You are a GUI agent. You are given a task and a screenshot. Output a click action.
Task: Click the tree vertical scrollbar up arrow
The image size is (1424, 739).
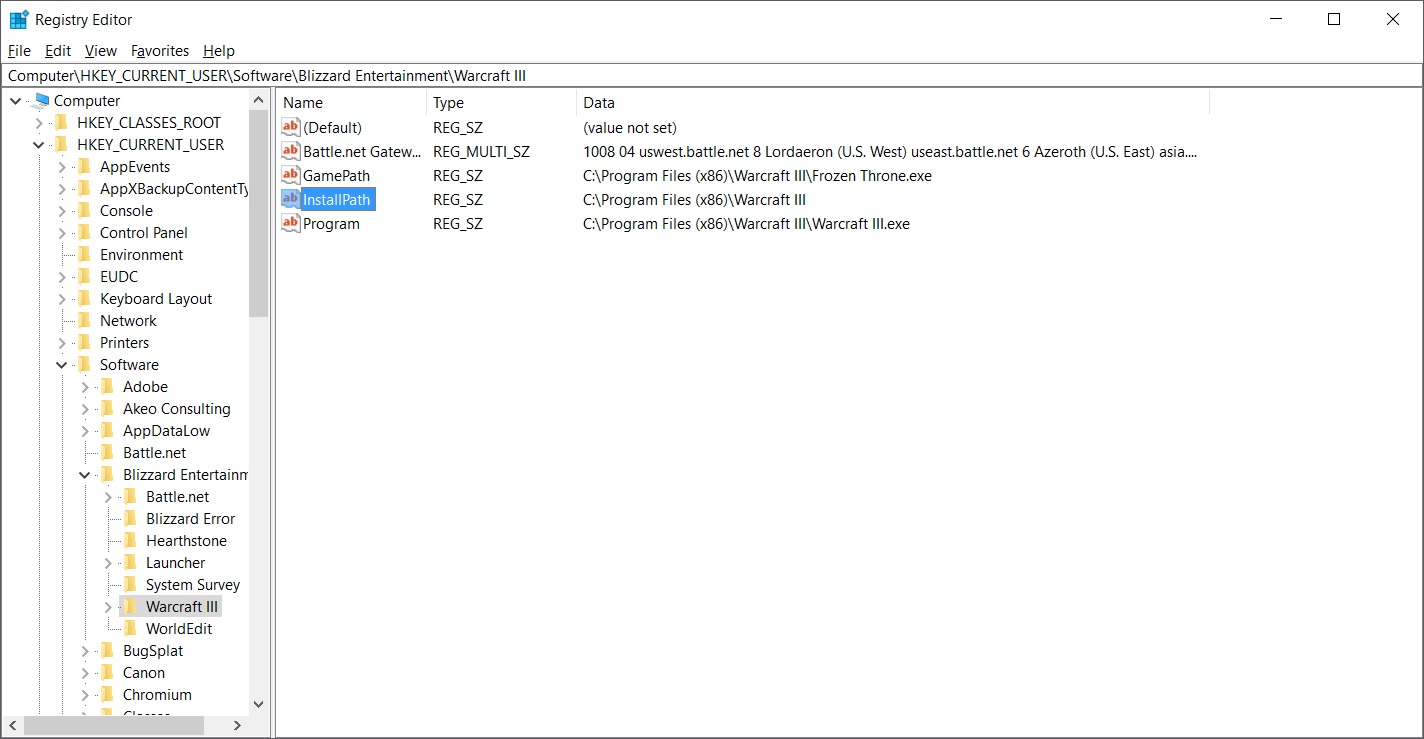coord(258,100)
